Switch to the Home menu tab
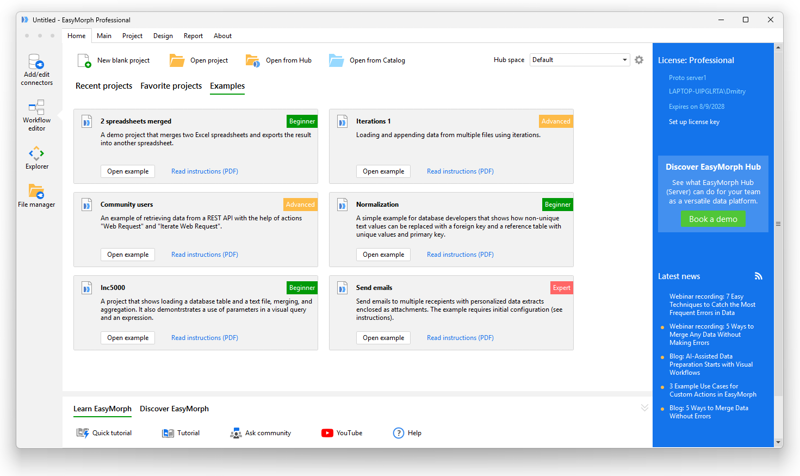This screenshot has width=800, height=476. (77, 36)
